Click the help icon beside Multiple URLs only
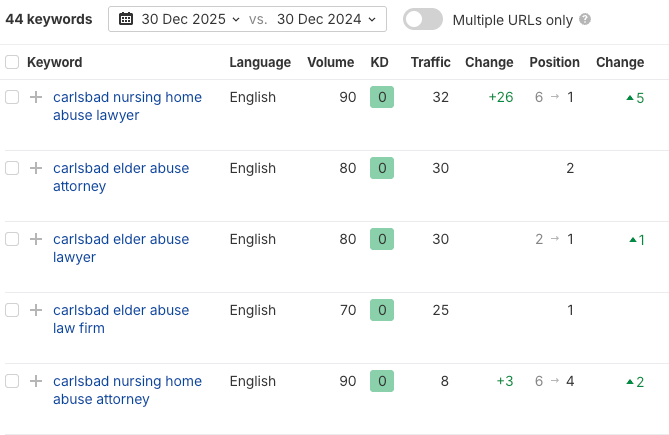 [585, 19]
